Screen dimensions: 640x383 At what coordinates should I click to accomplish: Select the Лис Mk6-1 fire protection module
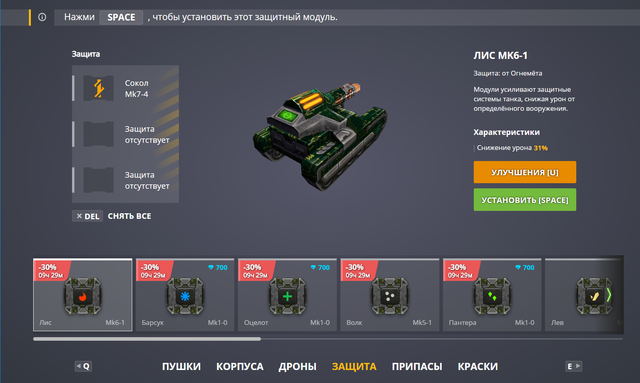82,294
